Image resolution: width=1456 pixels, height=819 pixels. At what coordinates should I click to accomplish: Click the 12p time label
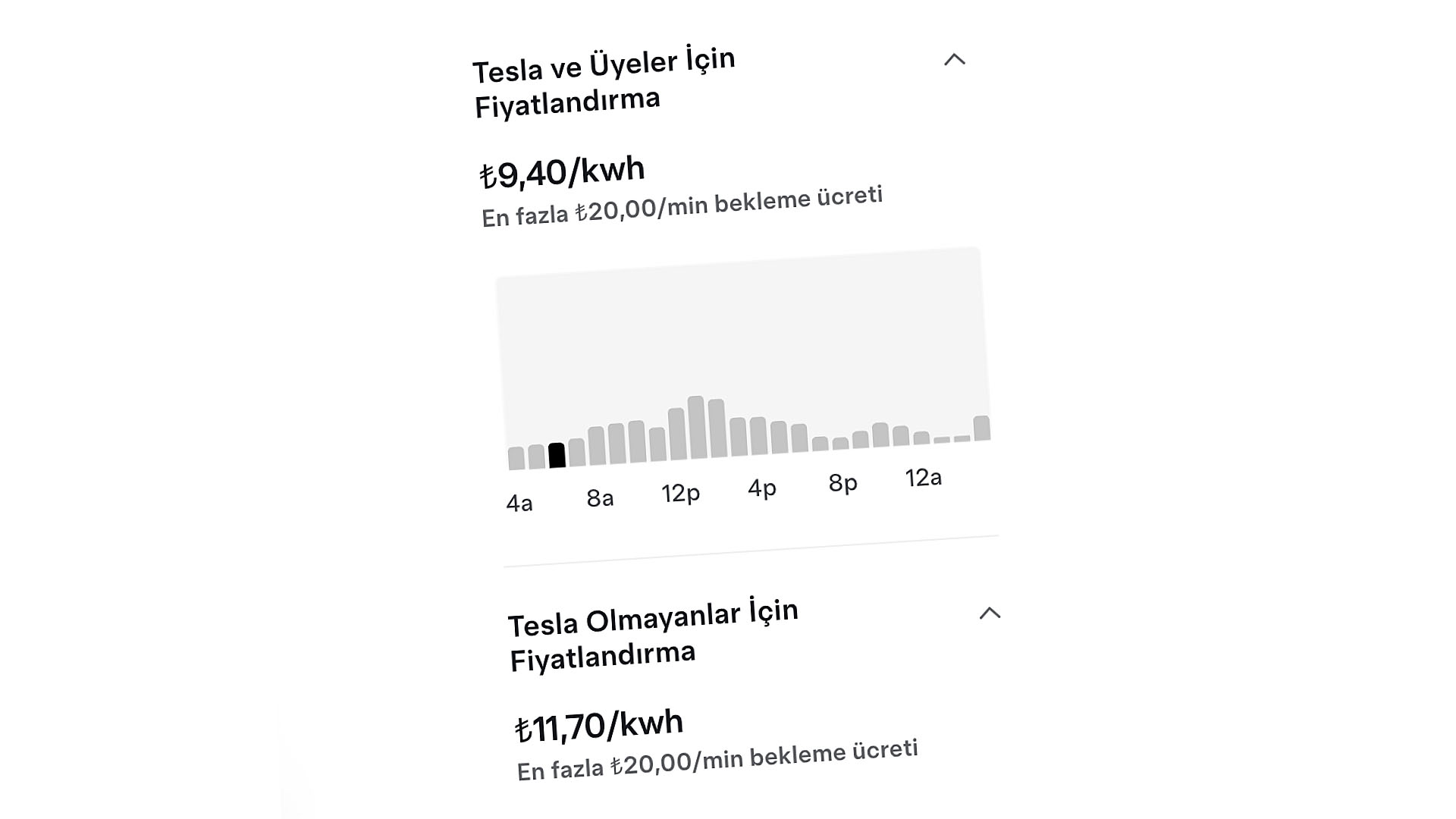tap(680, 493)
